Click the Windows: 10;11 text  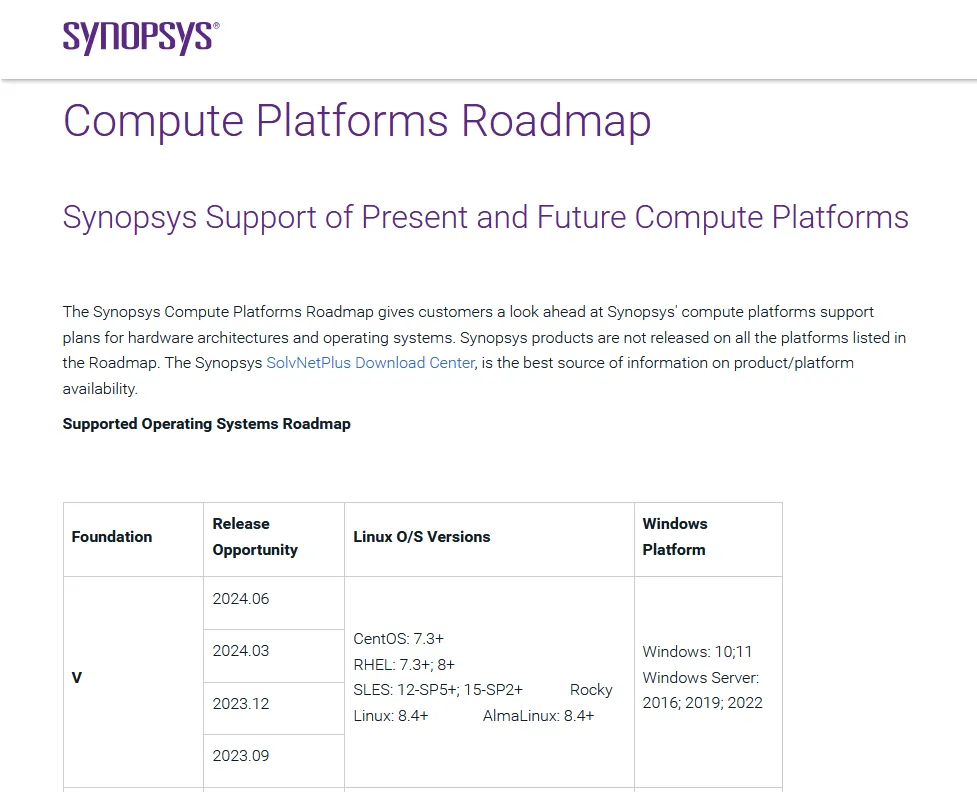[x=697, y=652]
